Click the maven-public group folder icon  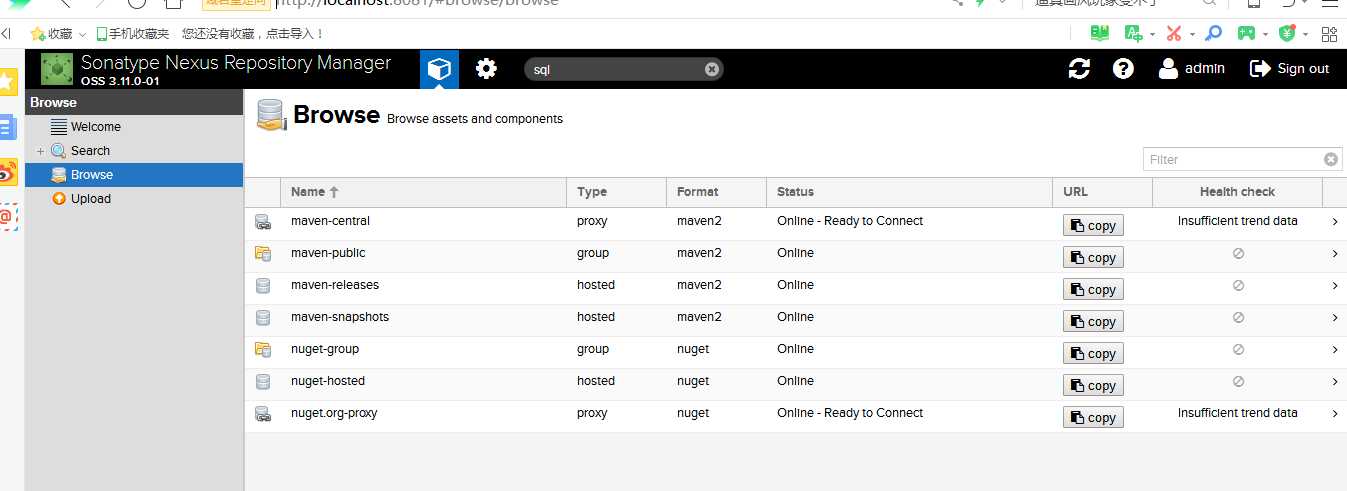(263, 254)
